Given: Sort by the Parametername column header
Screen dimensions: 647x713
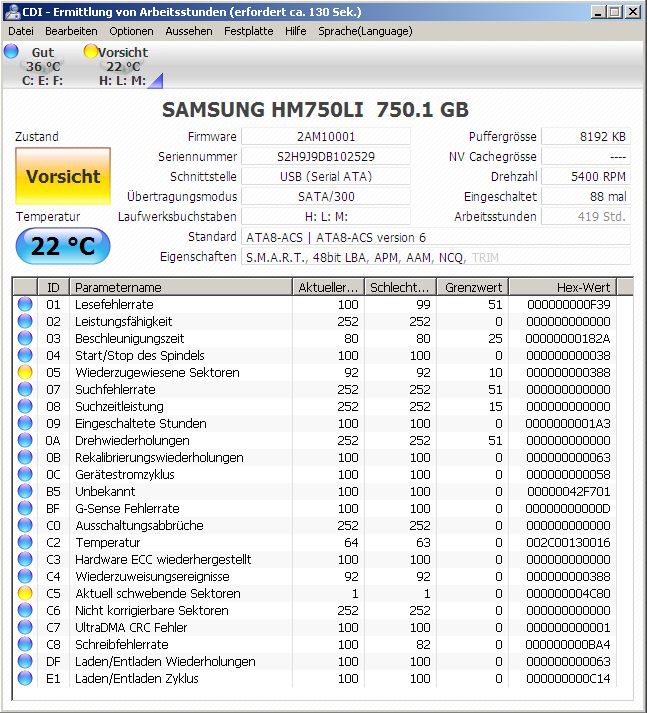Looking at the screenshot, I should click(x=181, y=287).
